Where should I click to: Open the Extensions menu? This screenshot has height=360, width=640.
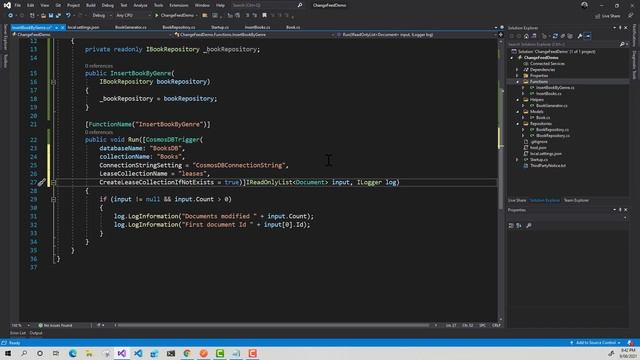pyautogui.click(x=179, y=5)
